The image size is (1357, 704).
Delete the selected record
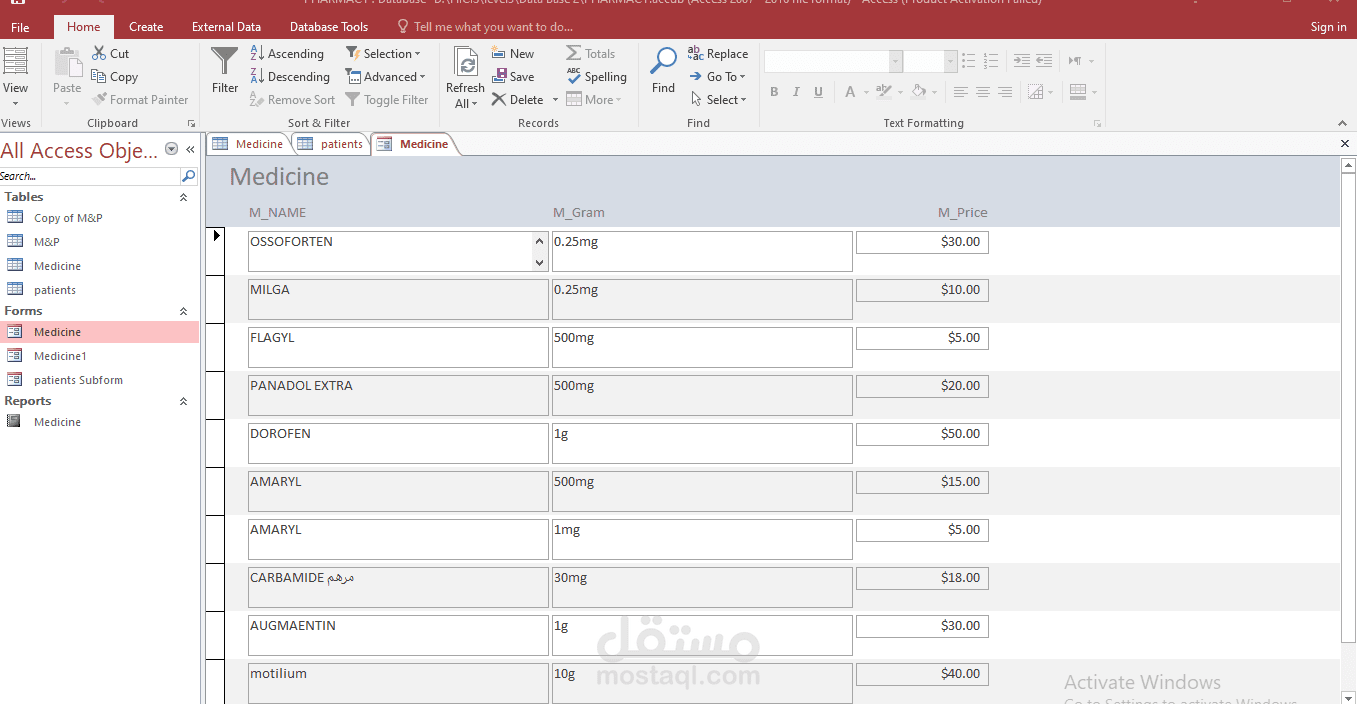tap(518, 99)
